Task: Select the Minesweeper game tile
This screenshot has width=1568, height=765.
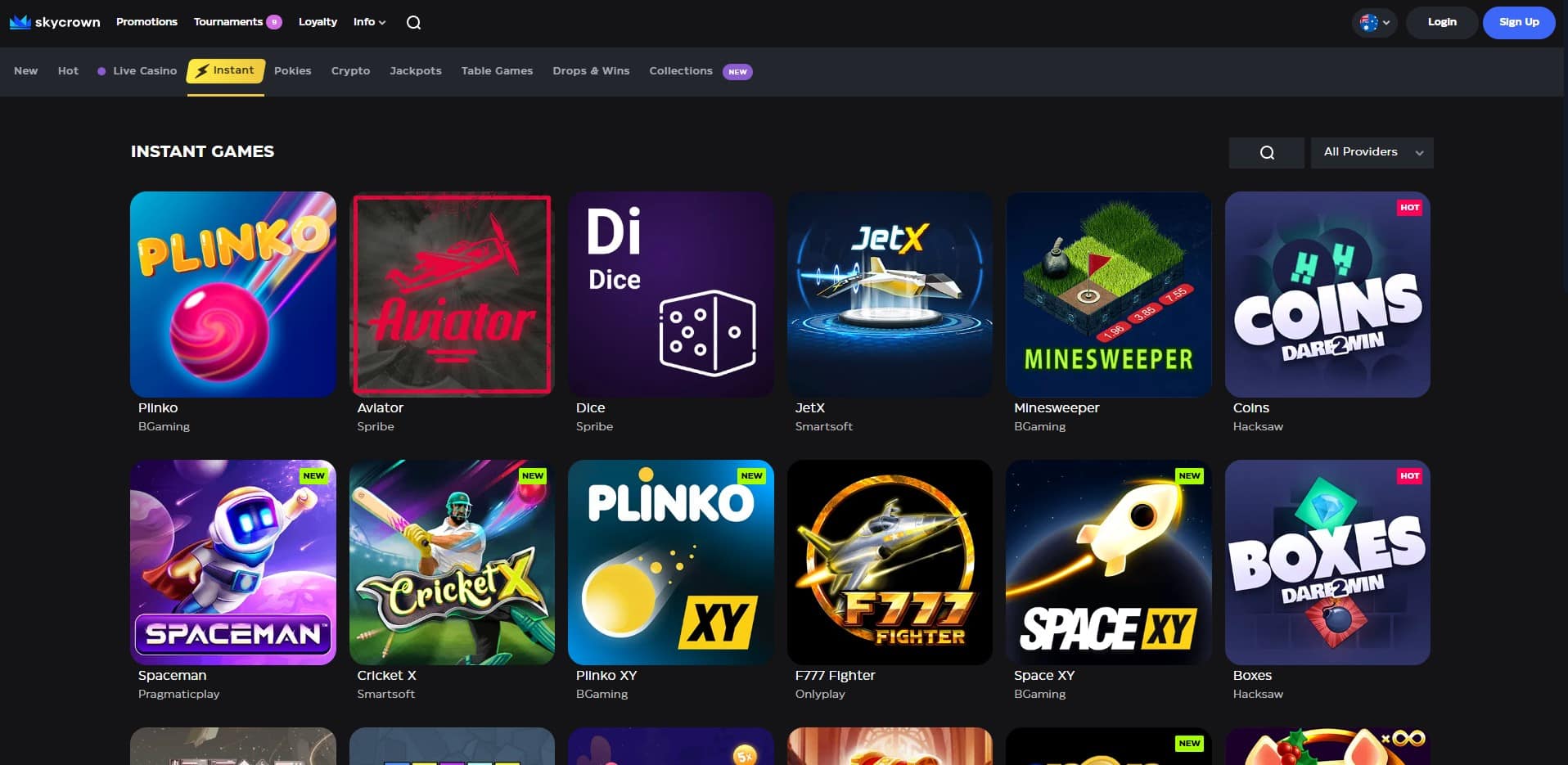Action: (1108, 295)
